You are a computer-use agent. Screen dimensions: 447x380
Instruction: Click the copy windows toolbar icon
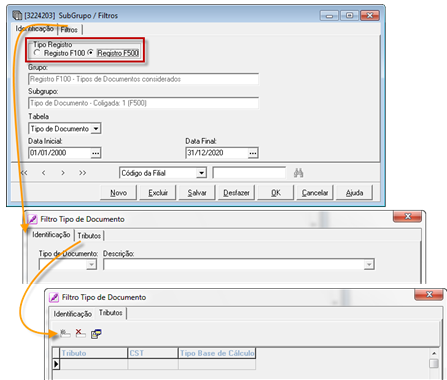96,334
